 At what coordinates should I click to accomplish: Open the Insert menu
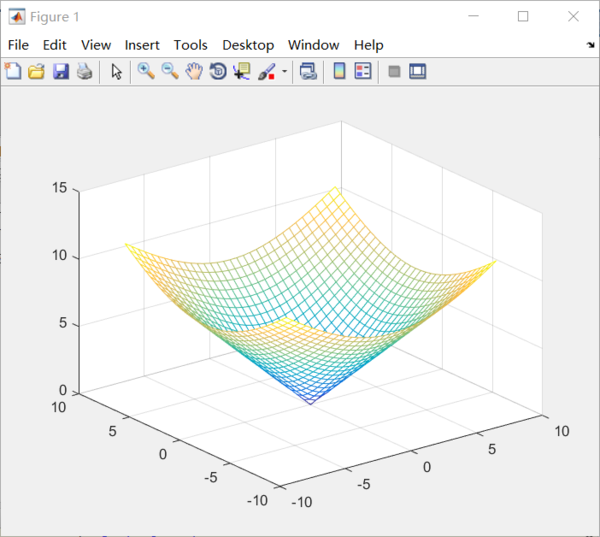click(142, 45)
